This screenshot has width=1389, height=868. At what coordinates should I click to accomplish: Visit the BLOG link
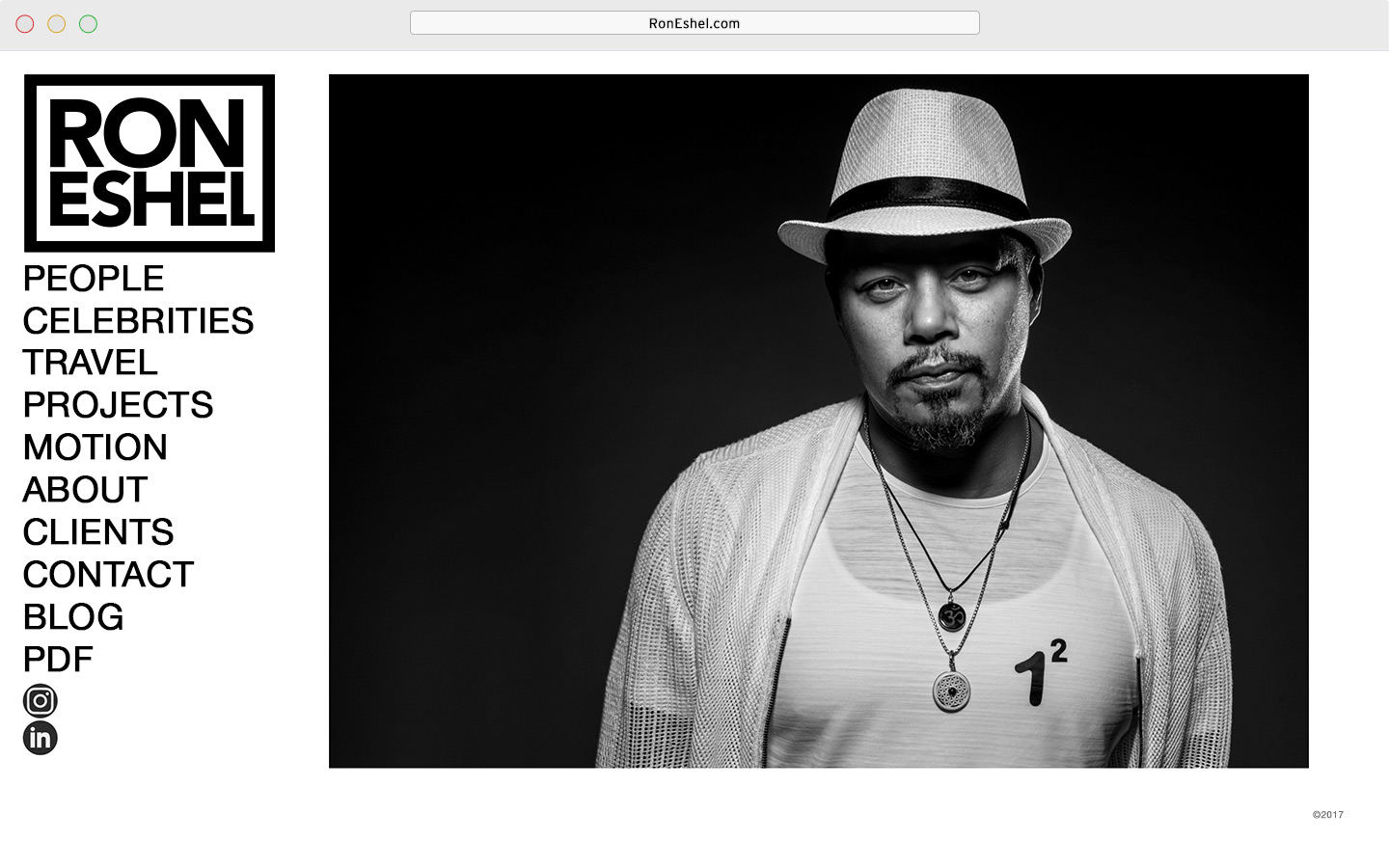(73, 617)
